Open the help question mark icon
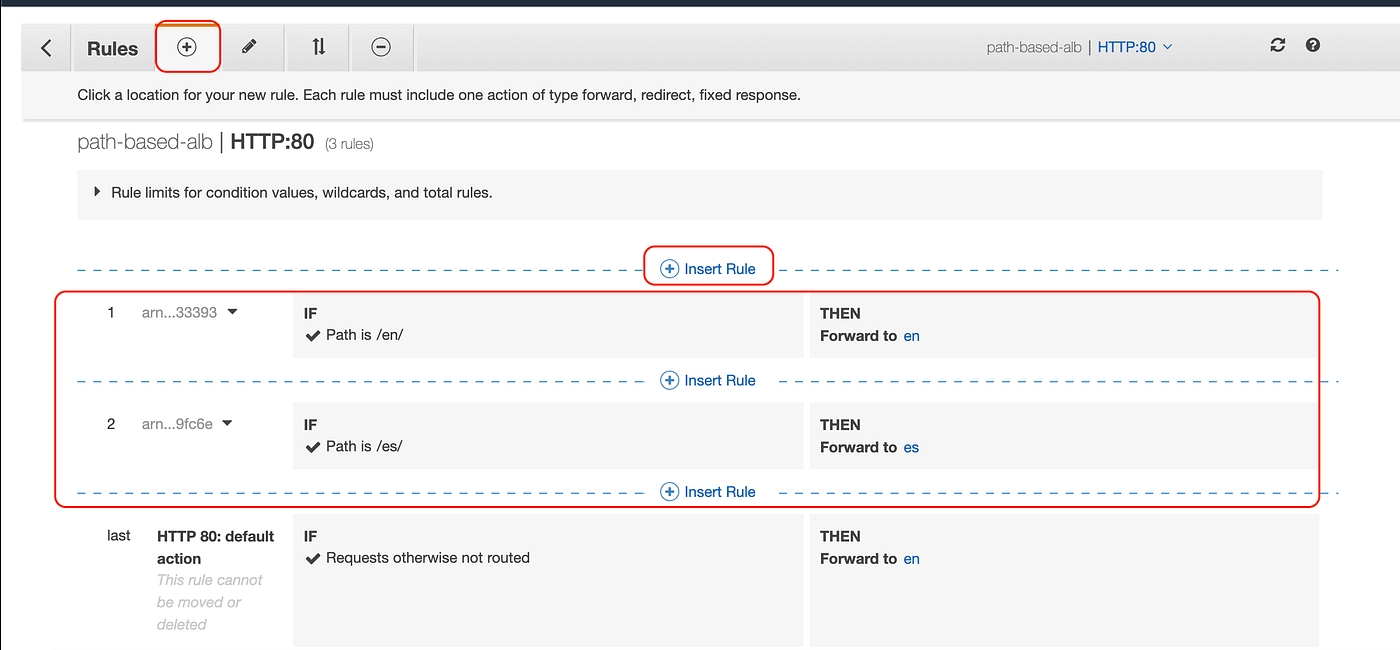 tap(1313, 46)
